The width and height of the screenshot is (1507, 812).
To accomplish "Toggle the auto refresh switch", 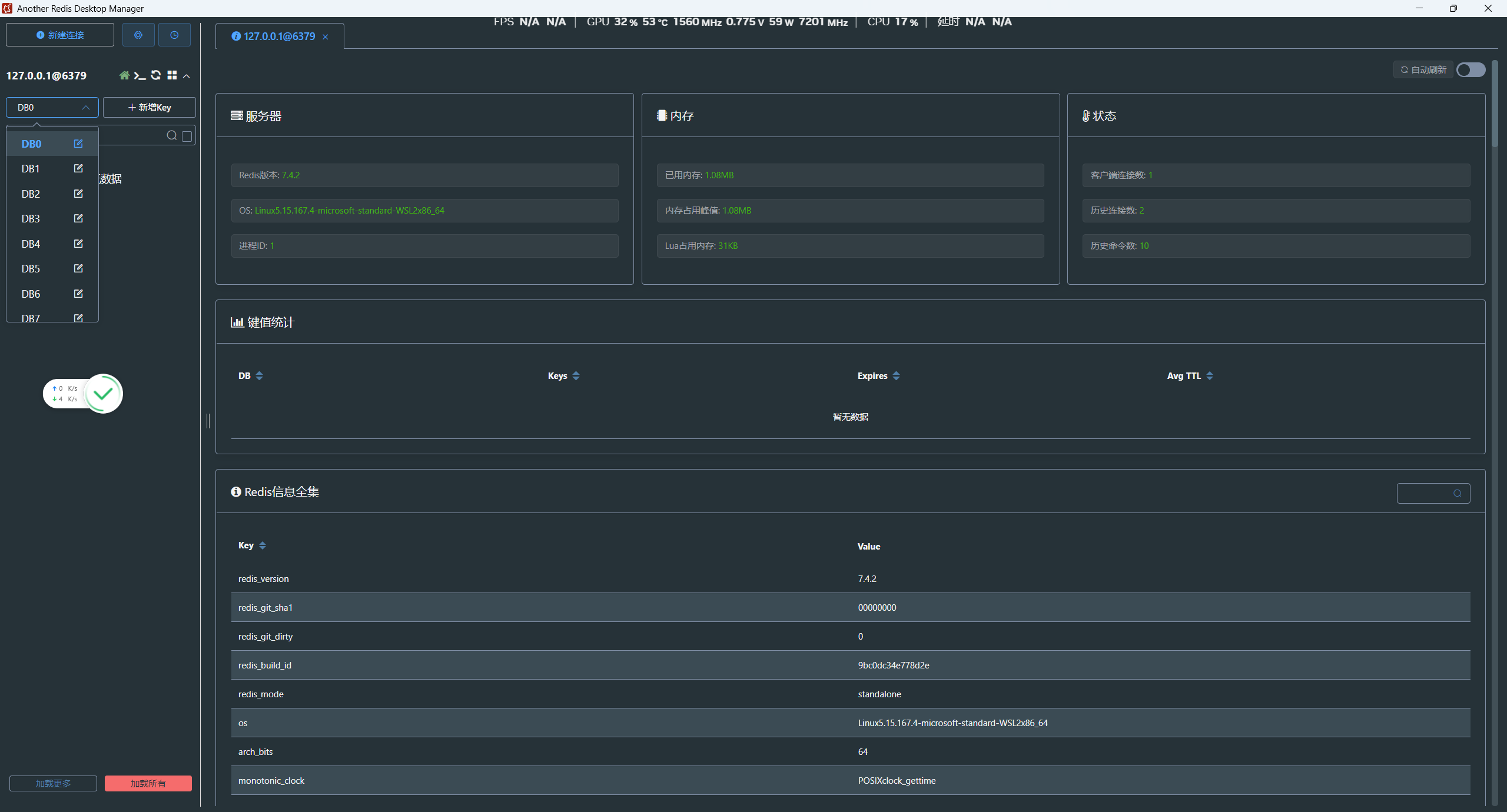I will point(1471,70).
